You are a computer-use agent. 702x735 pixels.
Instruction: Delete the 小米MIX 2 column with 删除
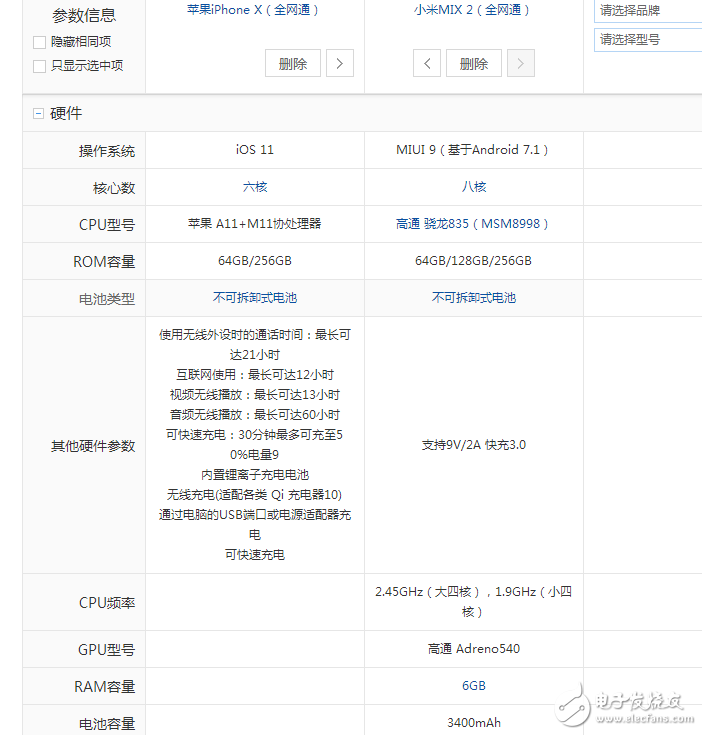[x=474, y=63]
